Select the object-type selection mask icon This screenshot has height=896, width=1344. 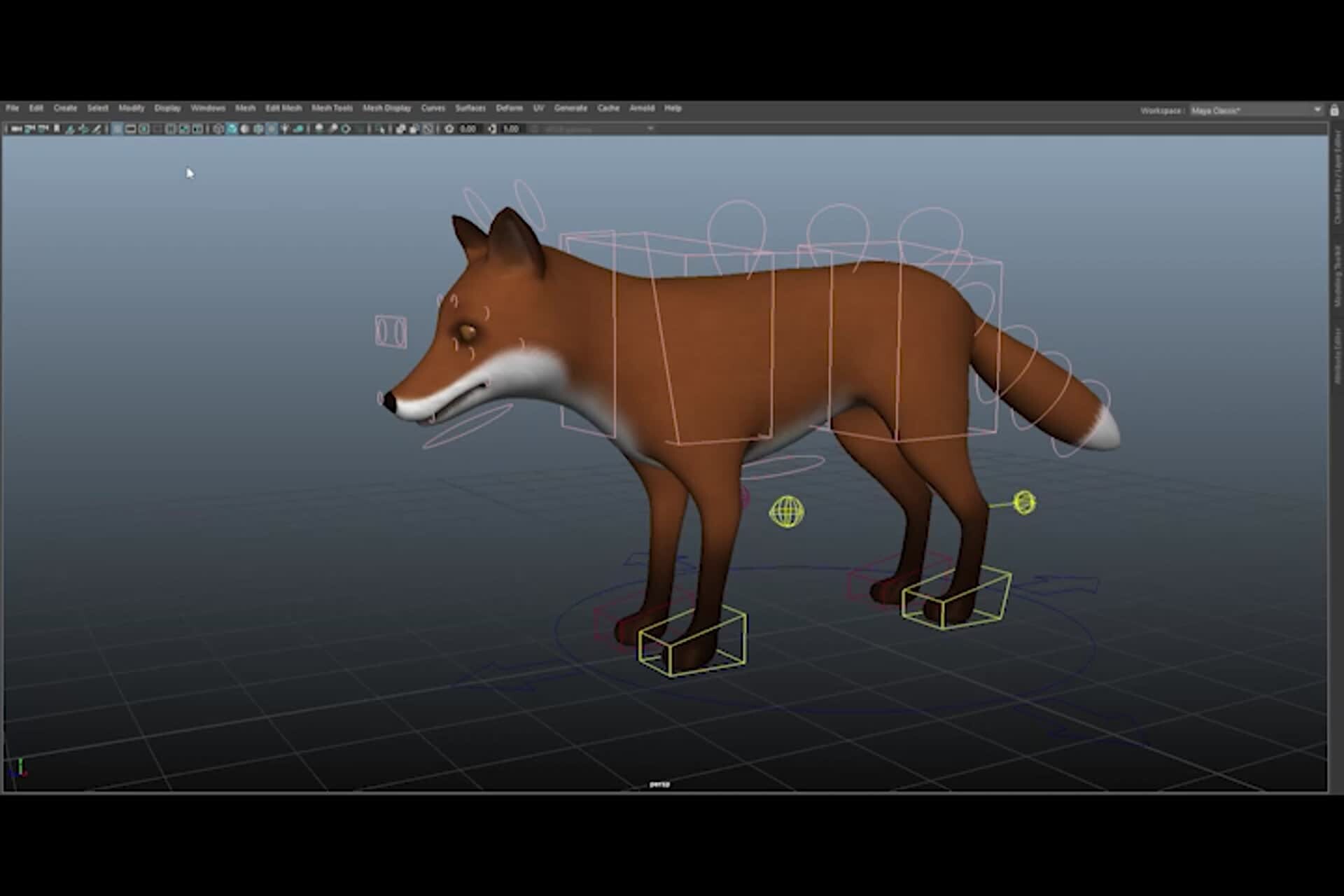point(130,129)
